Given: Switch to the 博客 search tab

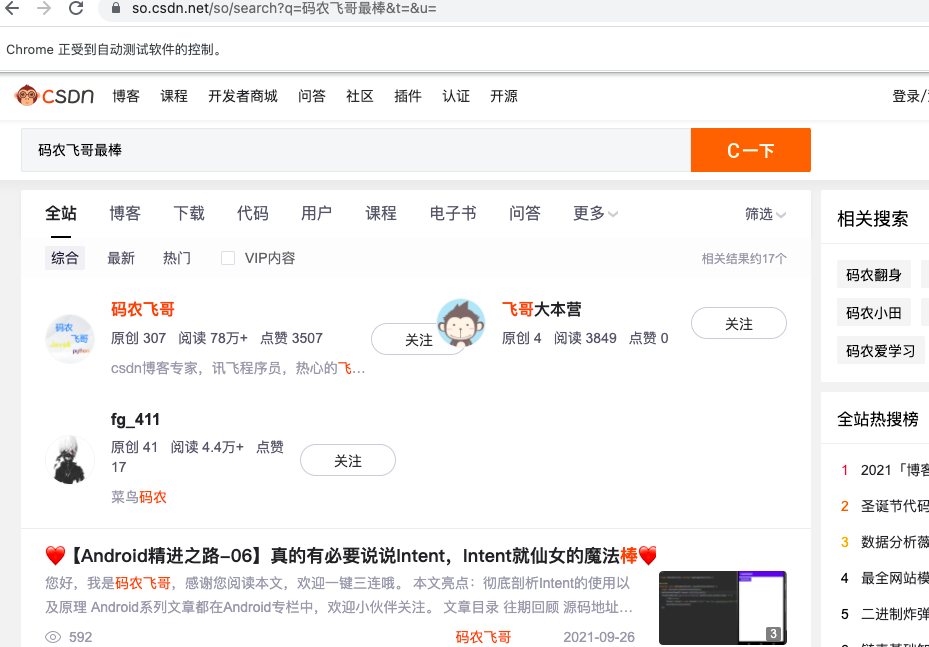Looking at the screenshot, I should (x=124, y=213).
